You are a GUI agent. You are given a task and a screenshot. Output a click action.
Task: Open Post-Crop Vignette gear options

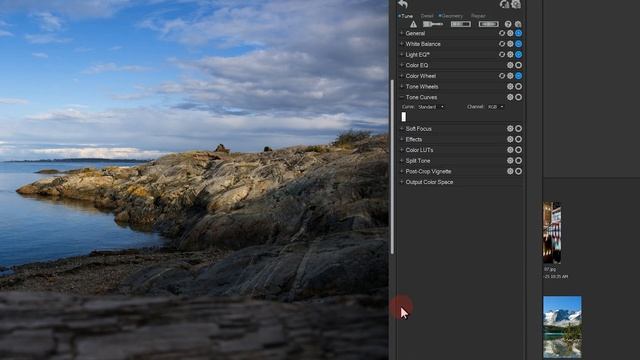click(x=510, y=171)
